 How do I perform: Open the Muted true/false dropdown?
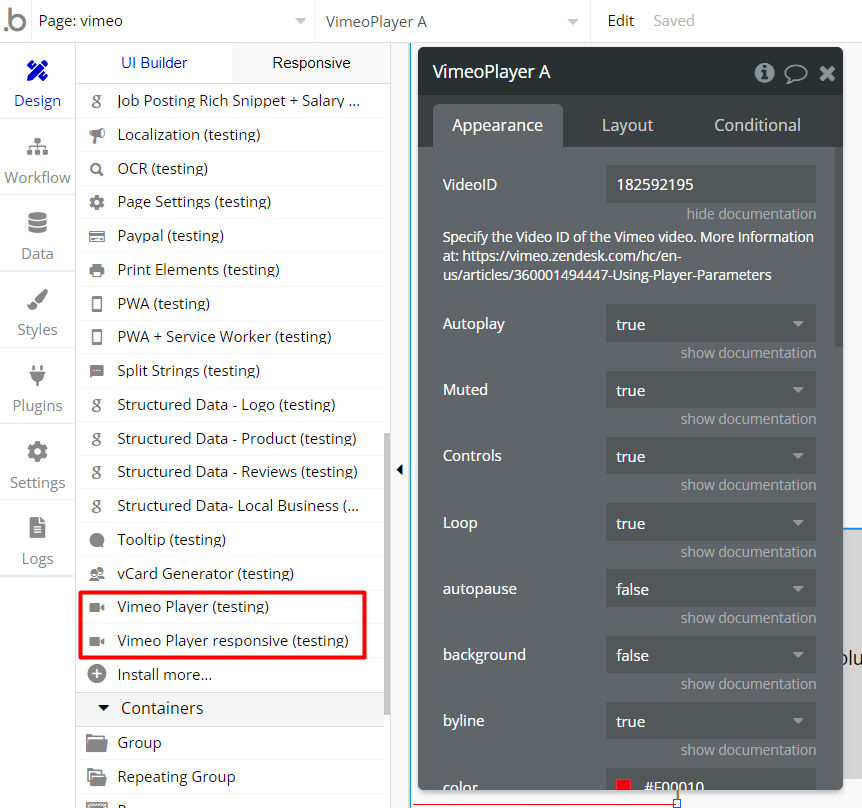710,390
